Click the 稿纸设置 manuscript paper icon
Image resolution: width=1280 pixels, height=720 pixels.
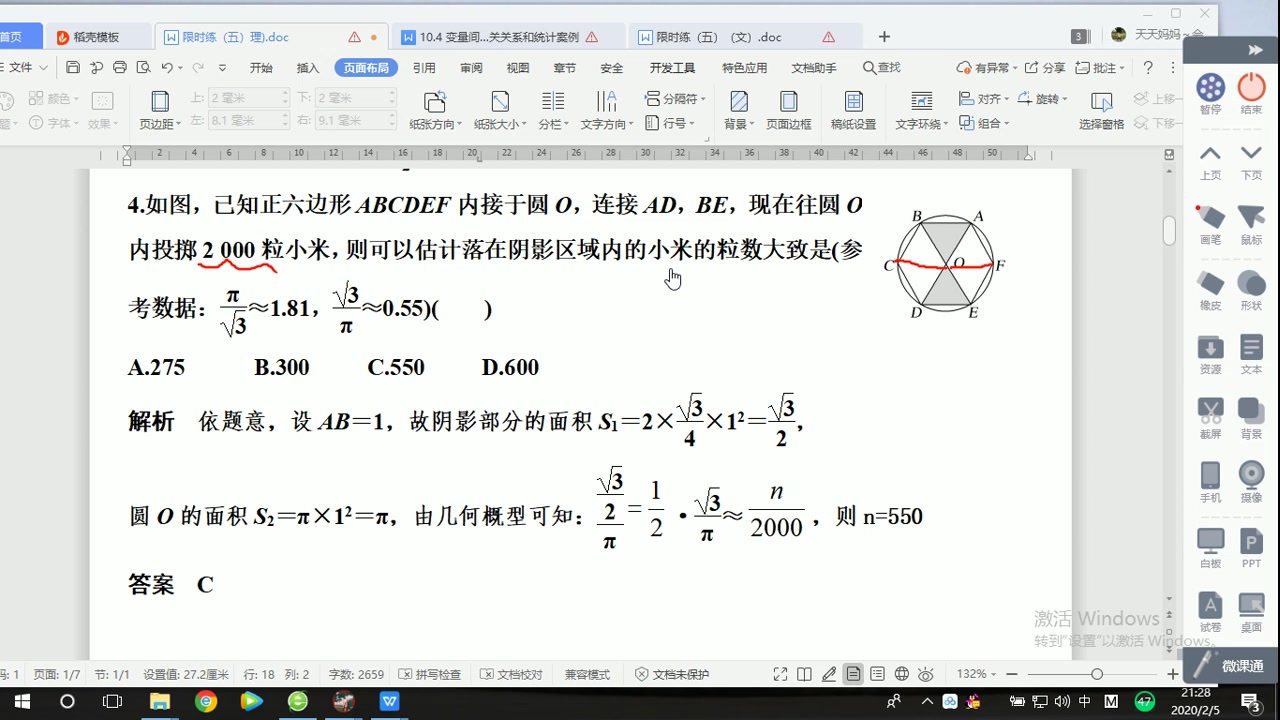pyautogui.click(x=853, y=110)
